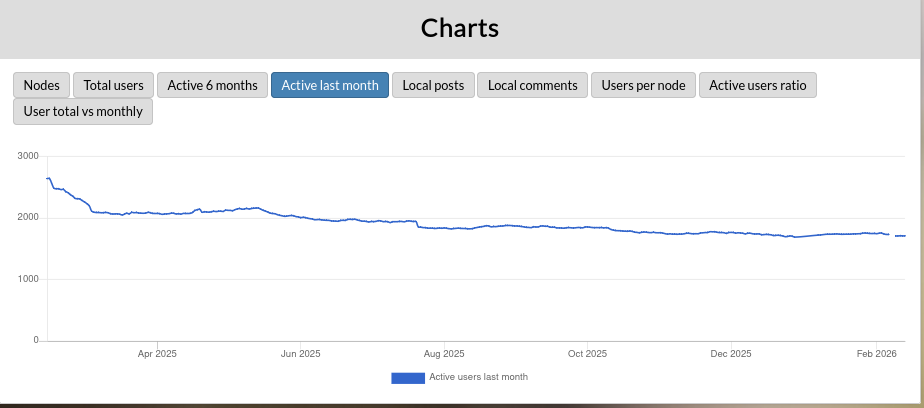The height and width of the screenshot is (408, 924).
Task: Toggle the Active users last month legend label
Action: pyautogui.click(x=478, y=377)
